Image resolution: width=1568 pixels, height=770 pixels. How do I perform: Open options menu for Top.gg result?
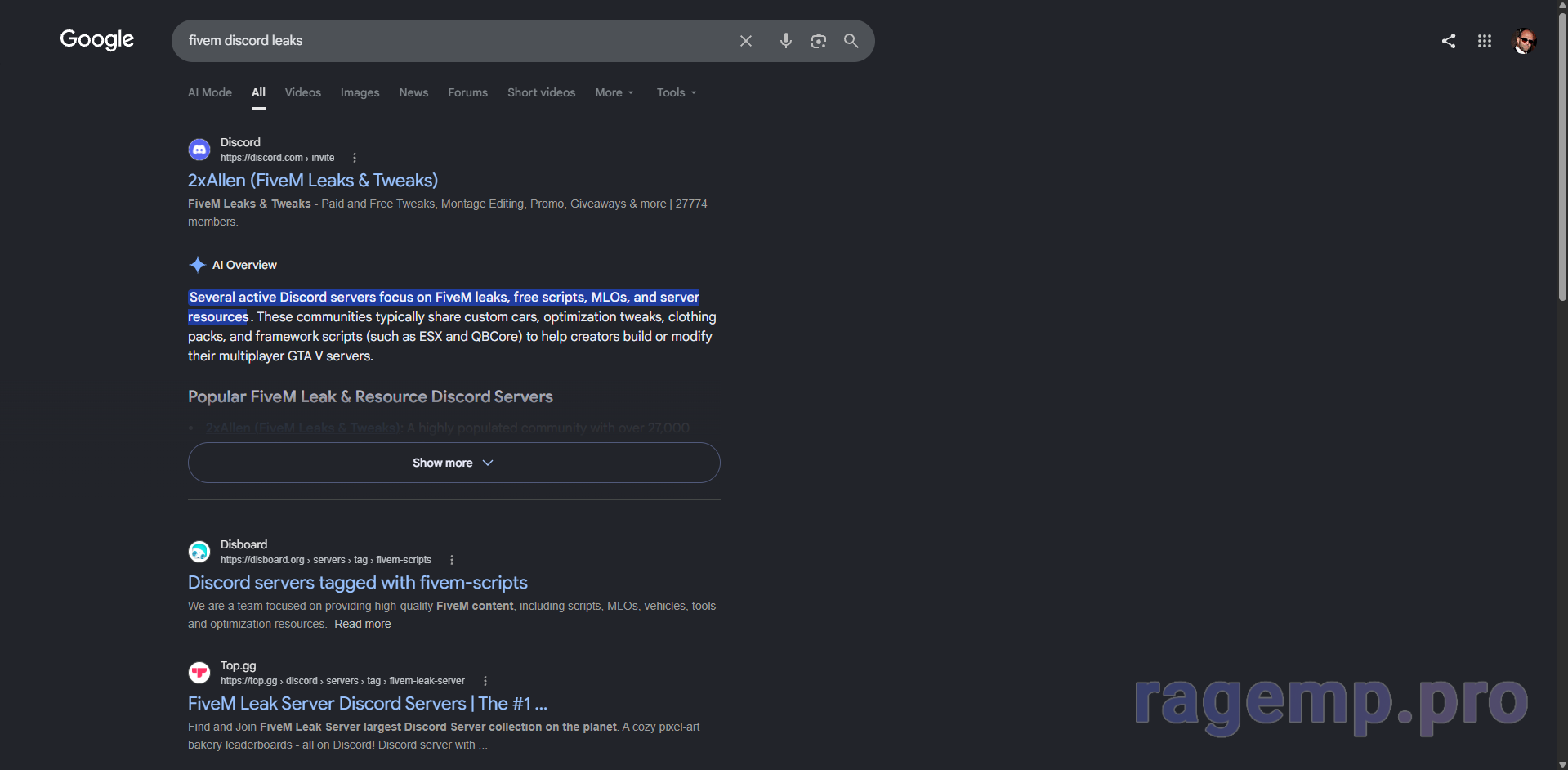pos(485,681)
